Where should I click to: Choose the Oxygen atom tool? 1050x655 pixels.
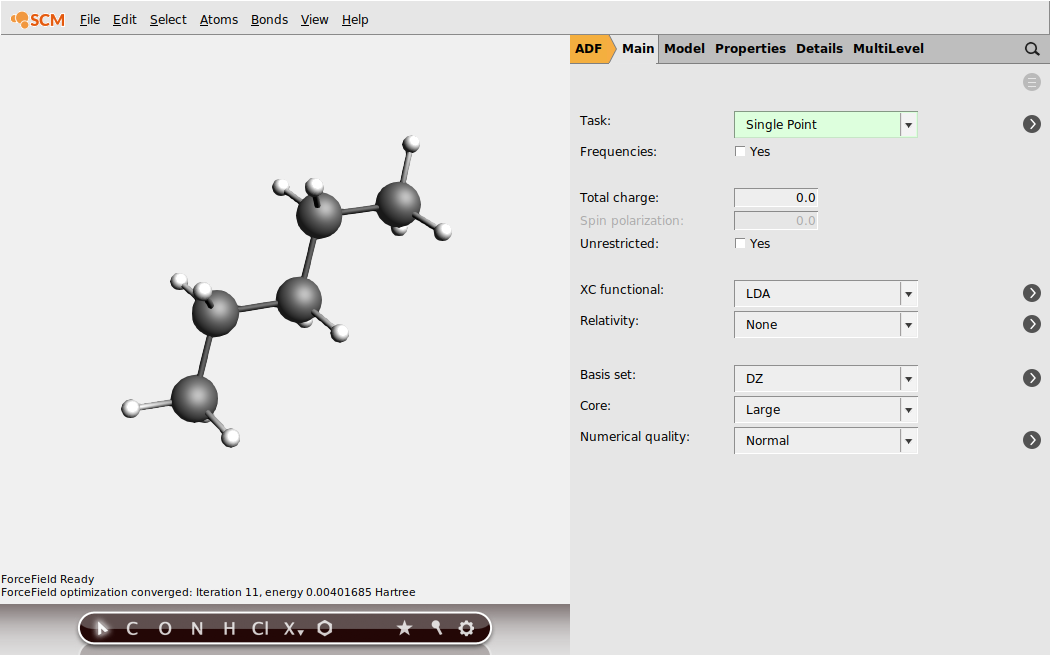tap(165, 628)
